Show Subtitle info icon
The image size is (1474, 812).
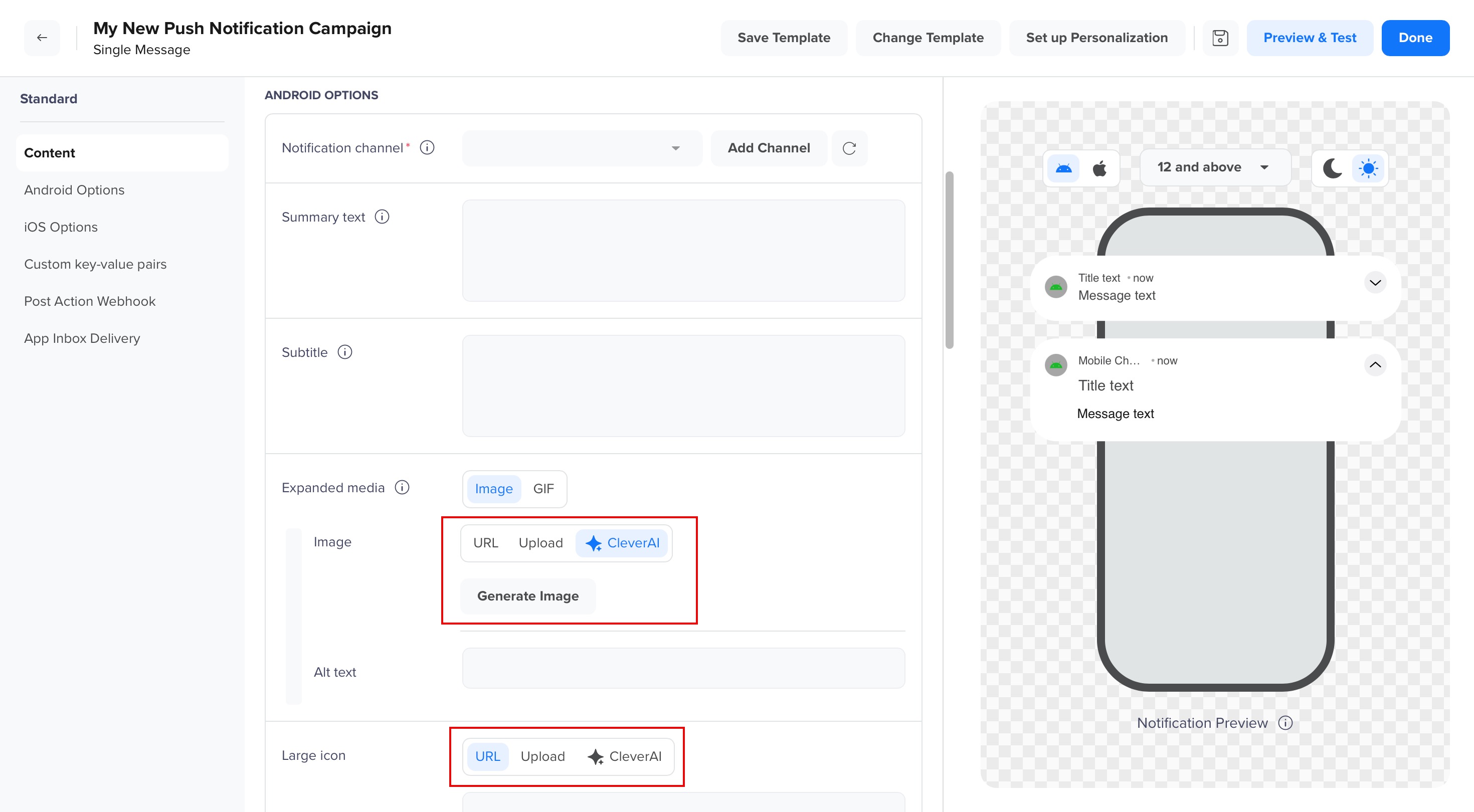(x=344, y=352)
